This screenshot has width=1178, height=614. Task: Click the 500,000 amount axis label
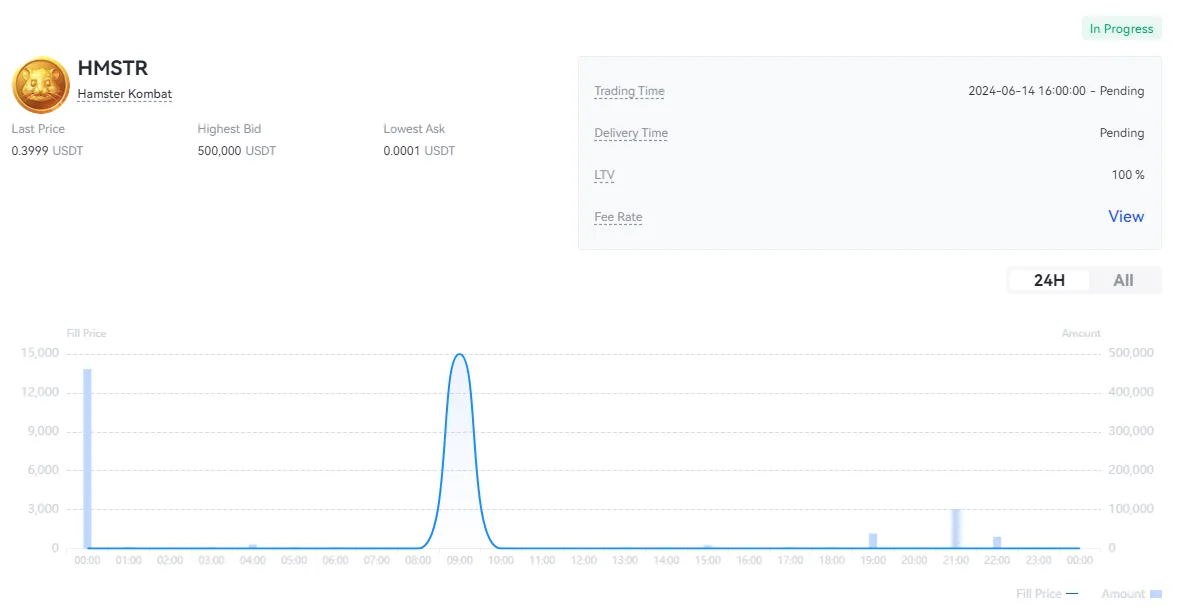click(x=1131, y=352)
